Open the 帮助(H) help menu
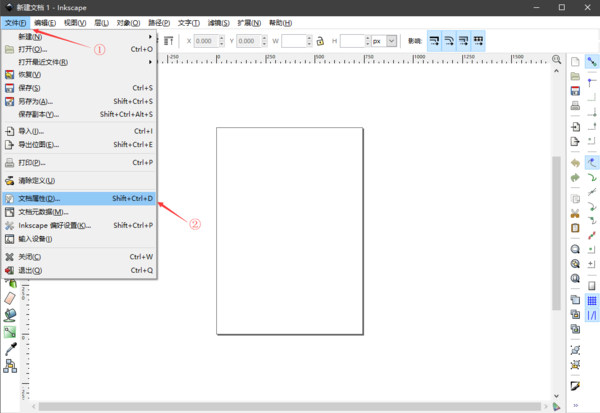Image resolution: width=600 pixels, height=413 pixels. 280,23
